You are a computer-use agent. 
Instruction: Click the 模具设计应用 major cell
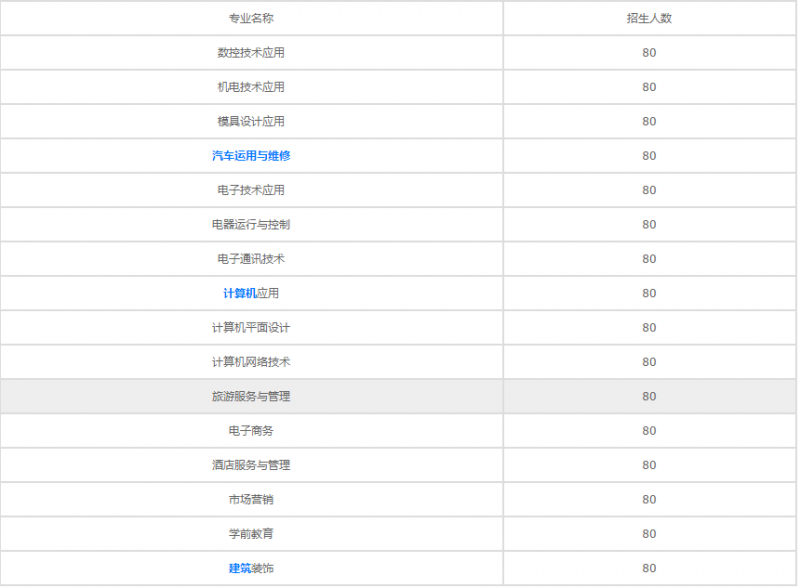tap(251, 121)
